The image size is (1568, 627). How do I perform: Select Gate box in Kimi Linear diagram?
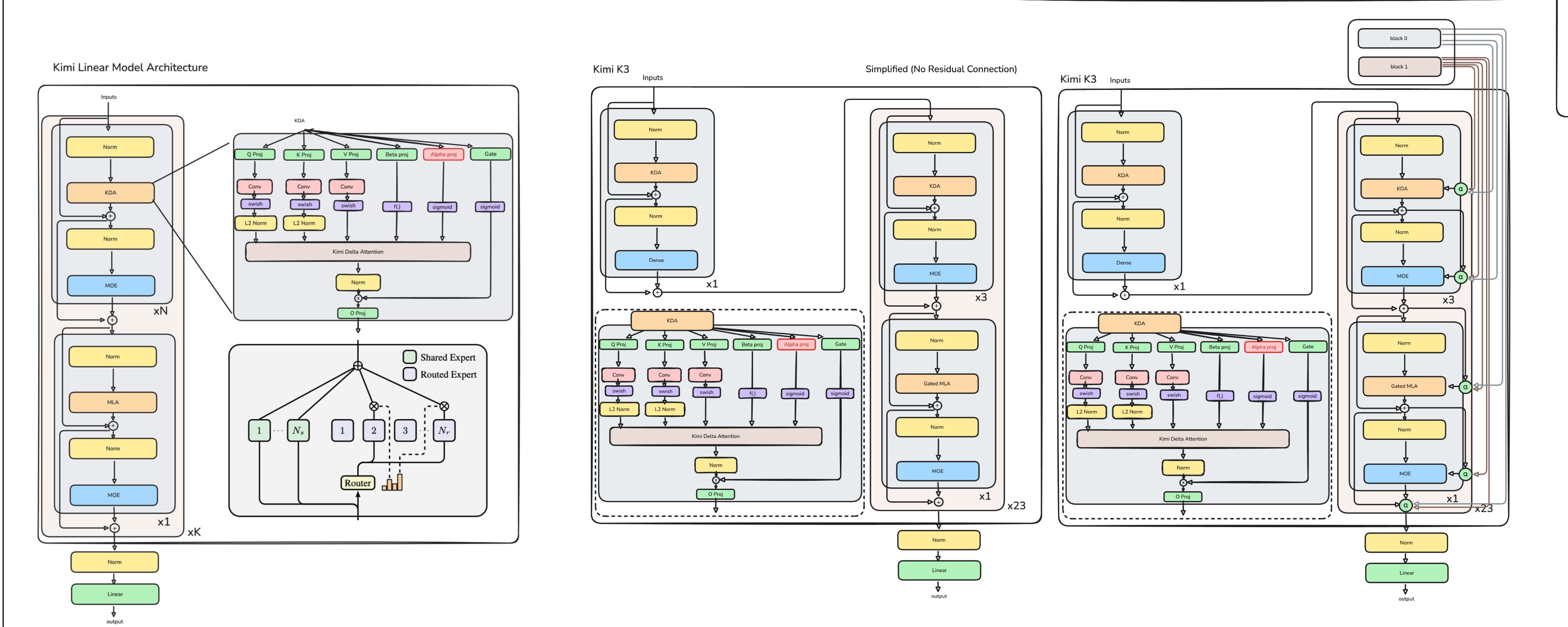(491, 154)
